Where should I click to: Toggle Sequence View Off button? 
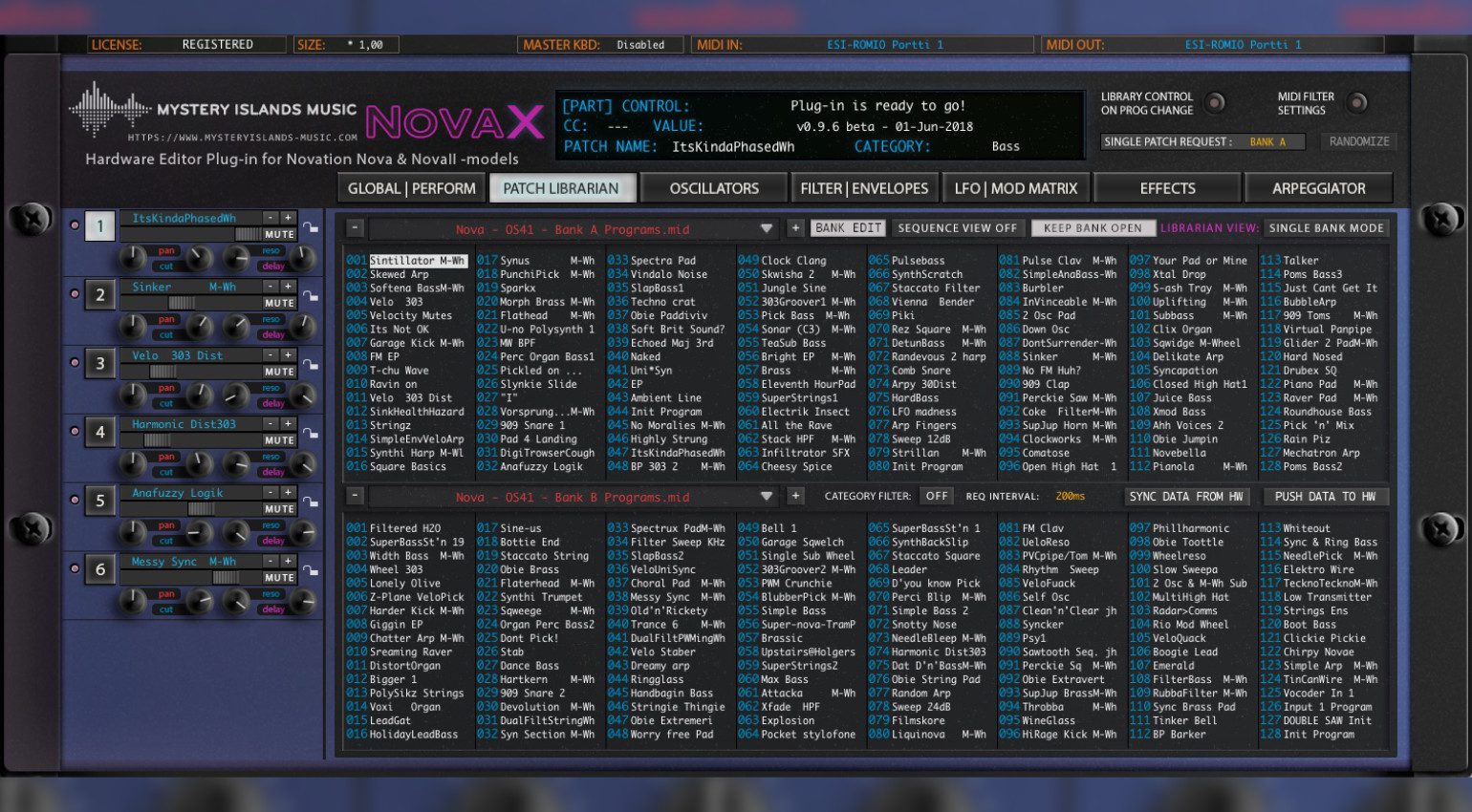tap(957, 228)
